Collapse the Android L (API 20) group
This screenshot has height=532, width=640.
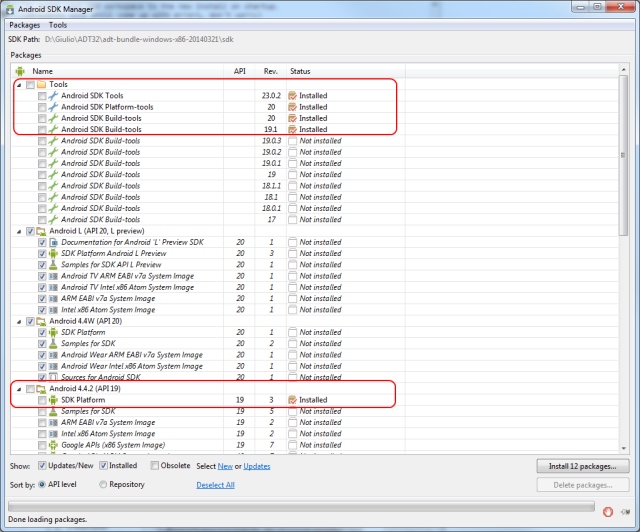19,231
